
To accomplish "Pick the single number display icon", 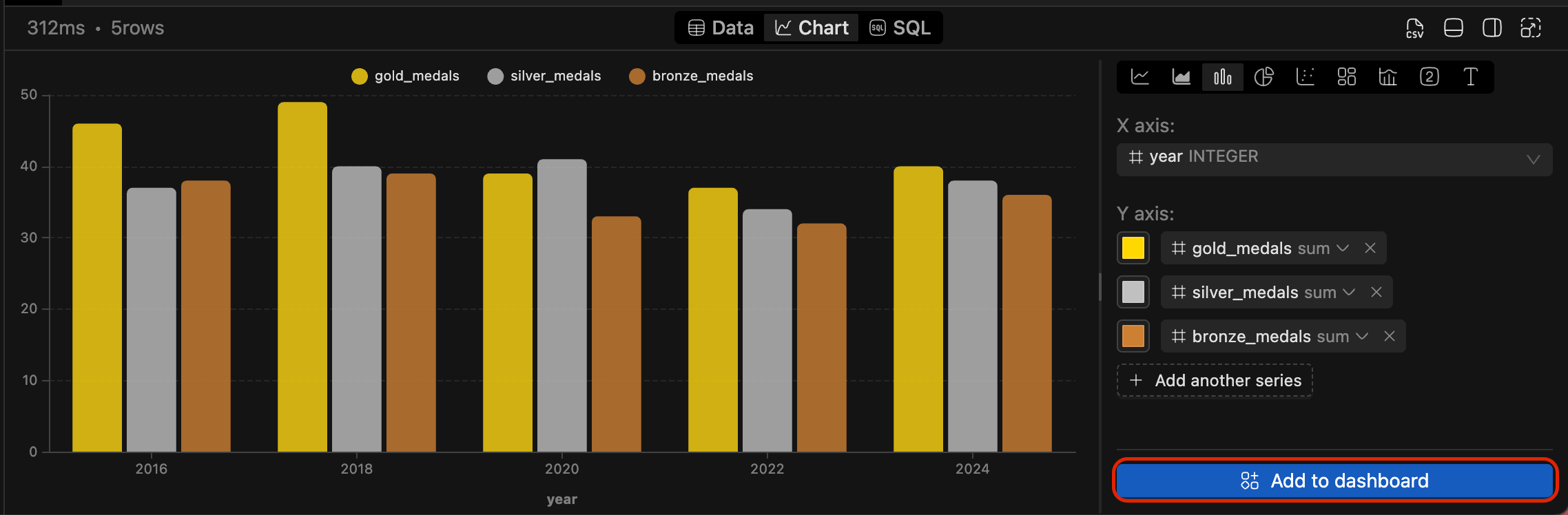I will pyautogui.click(x=1429, y=77).
